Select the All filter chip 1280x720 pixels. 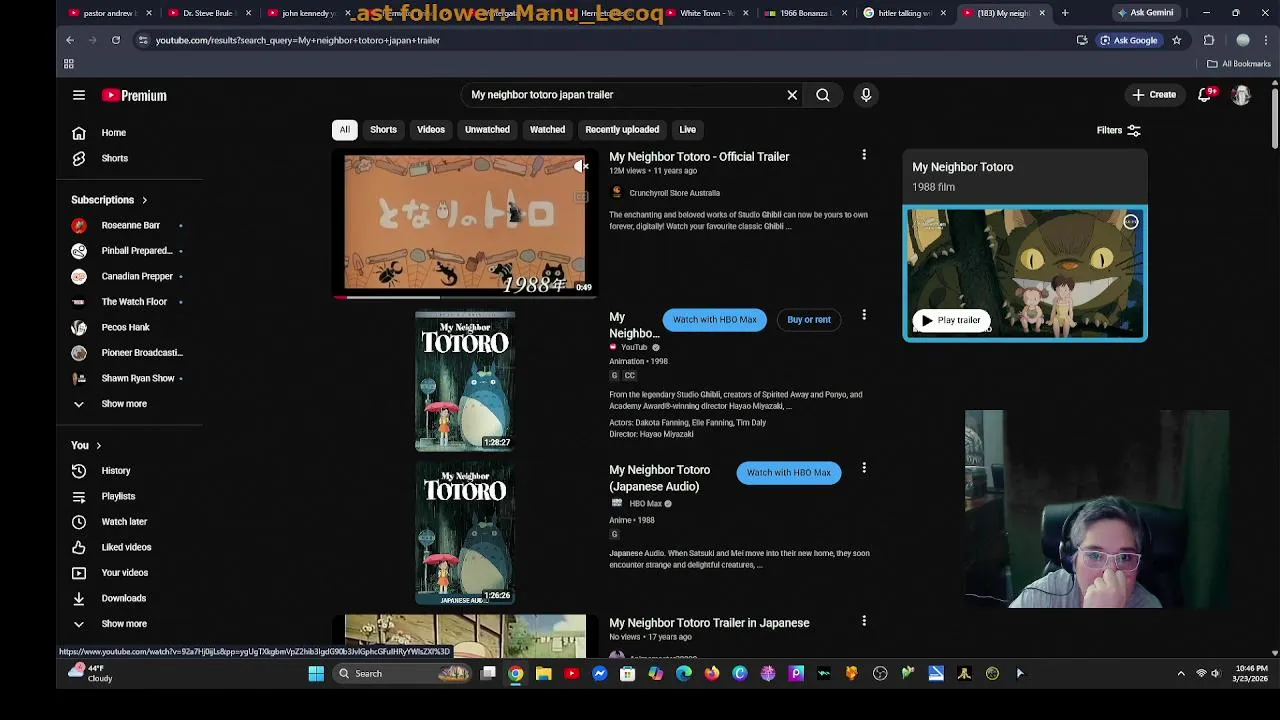click(x=344, y=129)
